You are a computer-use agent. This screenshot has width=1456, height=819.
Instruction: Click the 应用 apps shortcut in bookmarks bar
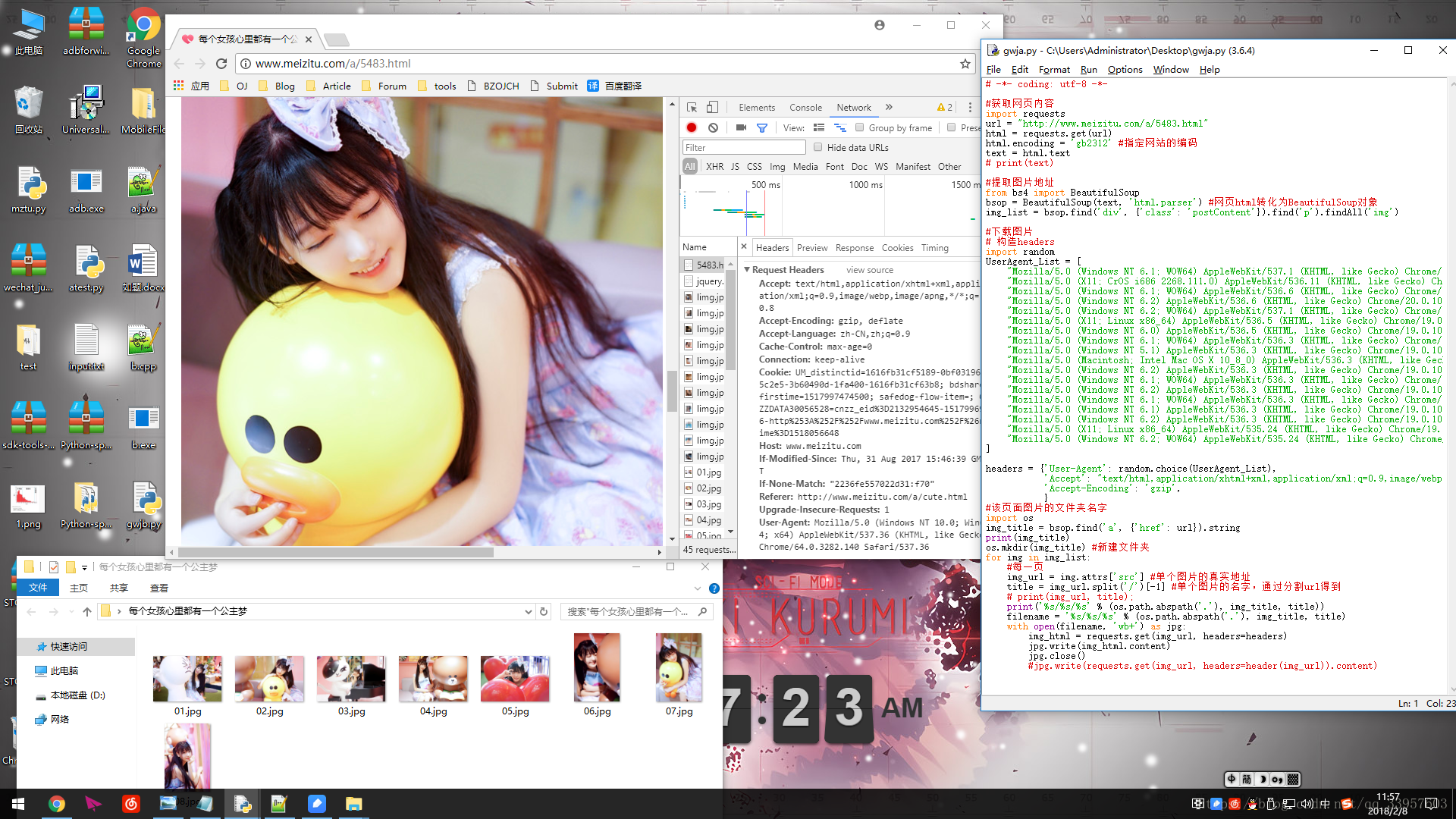click(x=191, y=86)
